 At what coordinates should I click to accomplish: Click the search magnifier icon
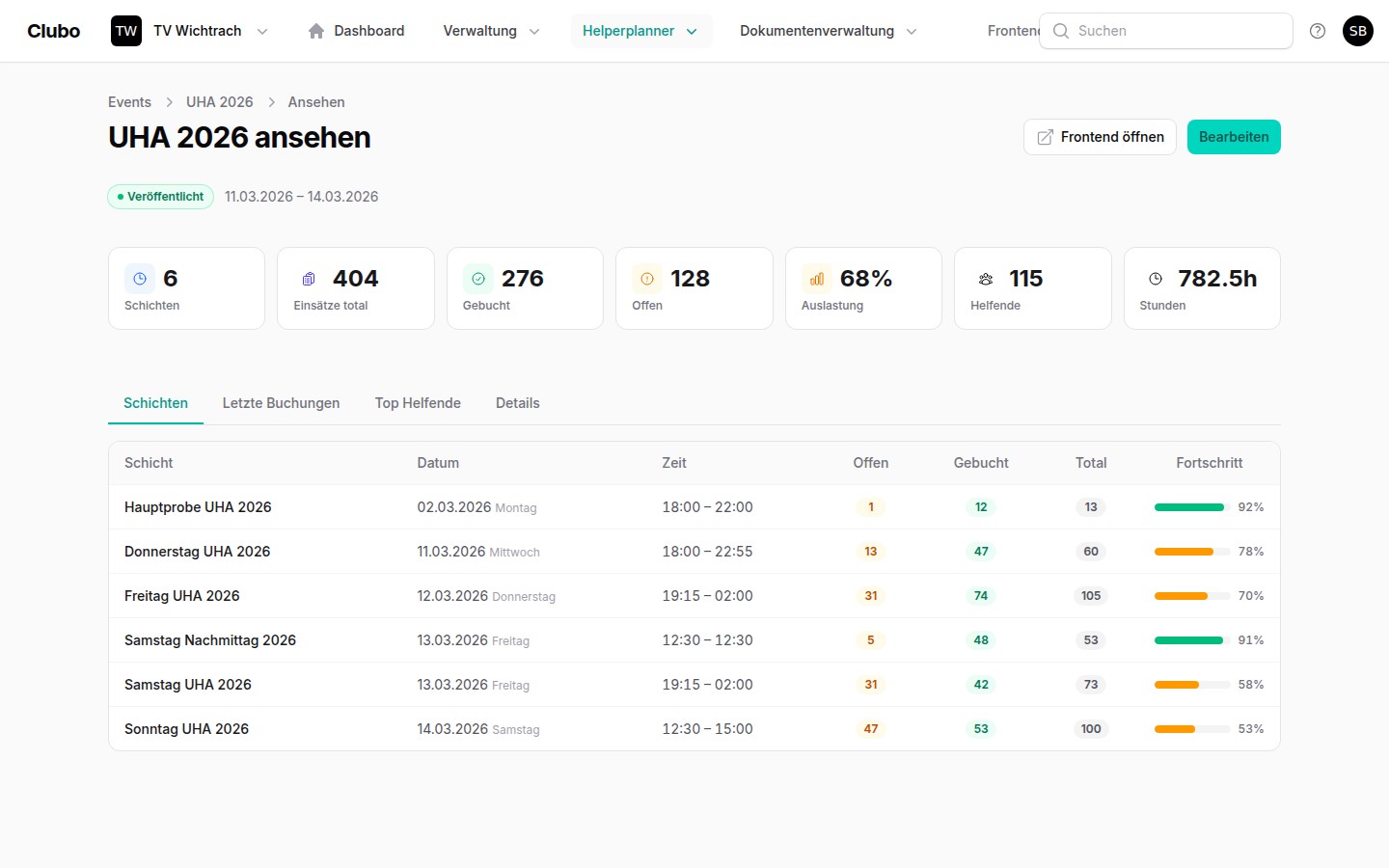pyautogui.click(x=1061, y=31)
